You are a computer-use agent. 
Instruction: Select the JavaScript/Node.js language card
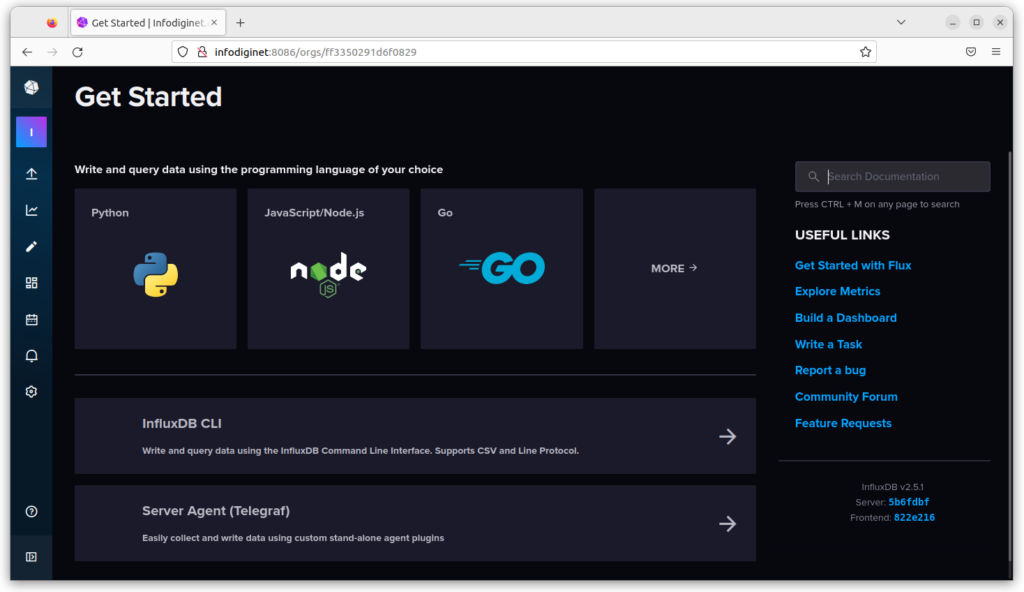[x=328, y=269]
